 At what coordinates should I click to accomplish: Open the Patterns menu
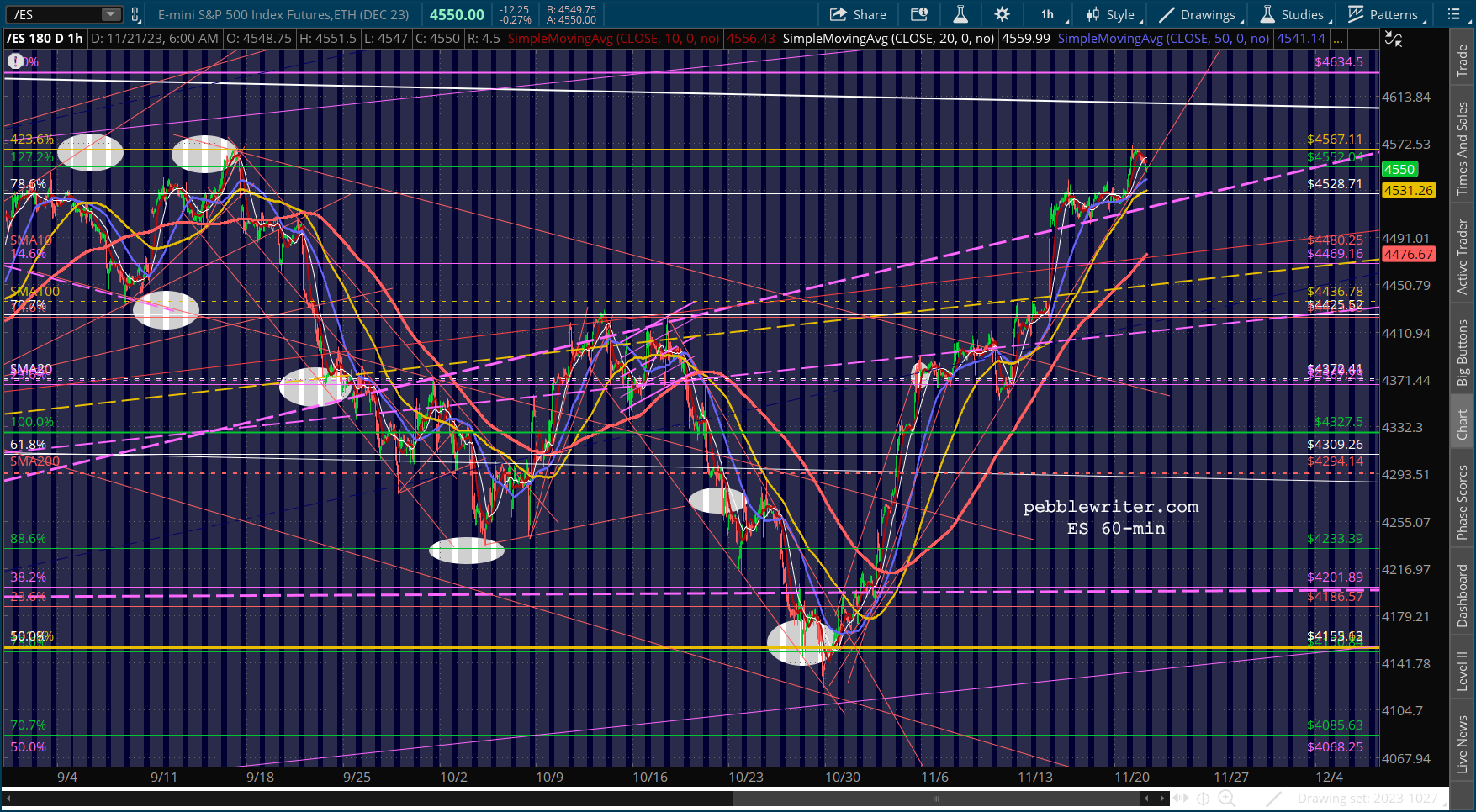1385,14
